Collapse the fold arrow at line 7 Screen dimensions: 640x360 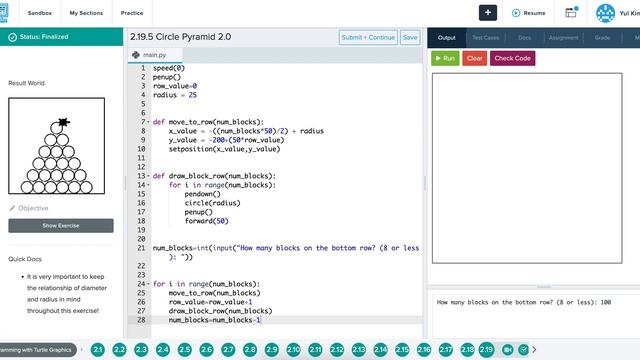pos(148,122)
